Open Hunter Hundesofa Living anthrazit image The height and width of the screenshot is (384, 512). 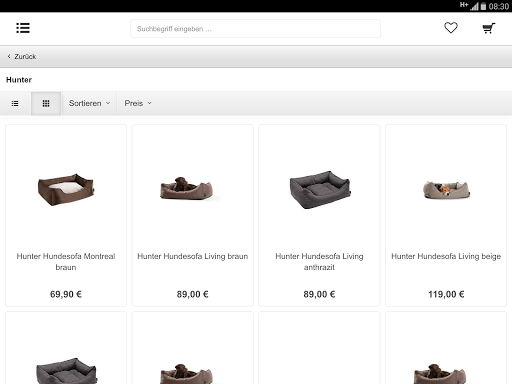[x=320, y=189]
